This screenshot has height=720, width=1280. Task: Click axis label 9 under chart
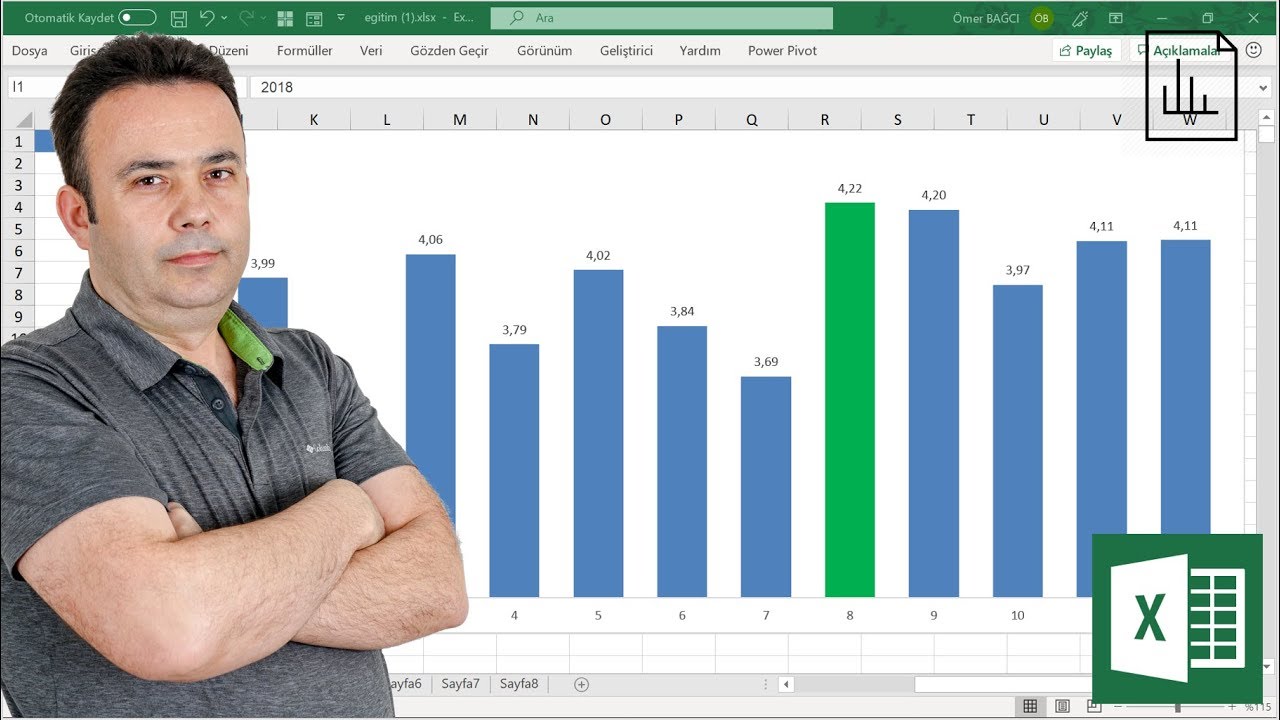click(934, 615)
